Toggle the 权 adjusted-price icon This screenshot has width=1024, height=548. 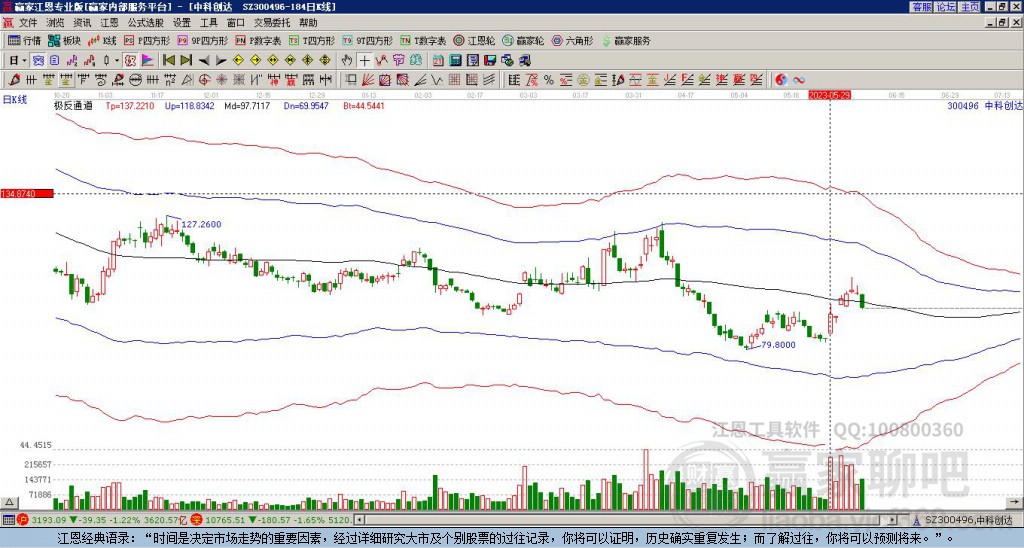click(130, 61)
